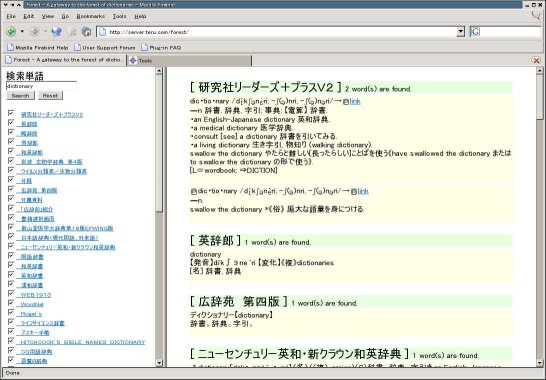Click small icon before first entry link

346,102
